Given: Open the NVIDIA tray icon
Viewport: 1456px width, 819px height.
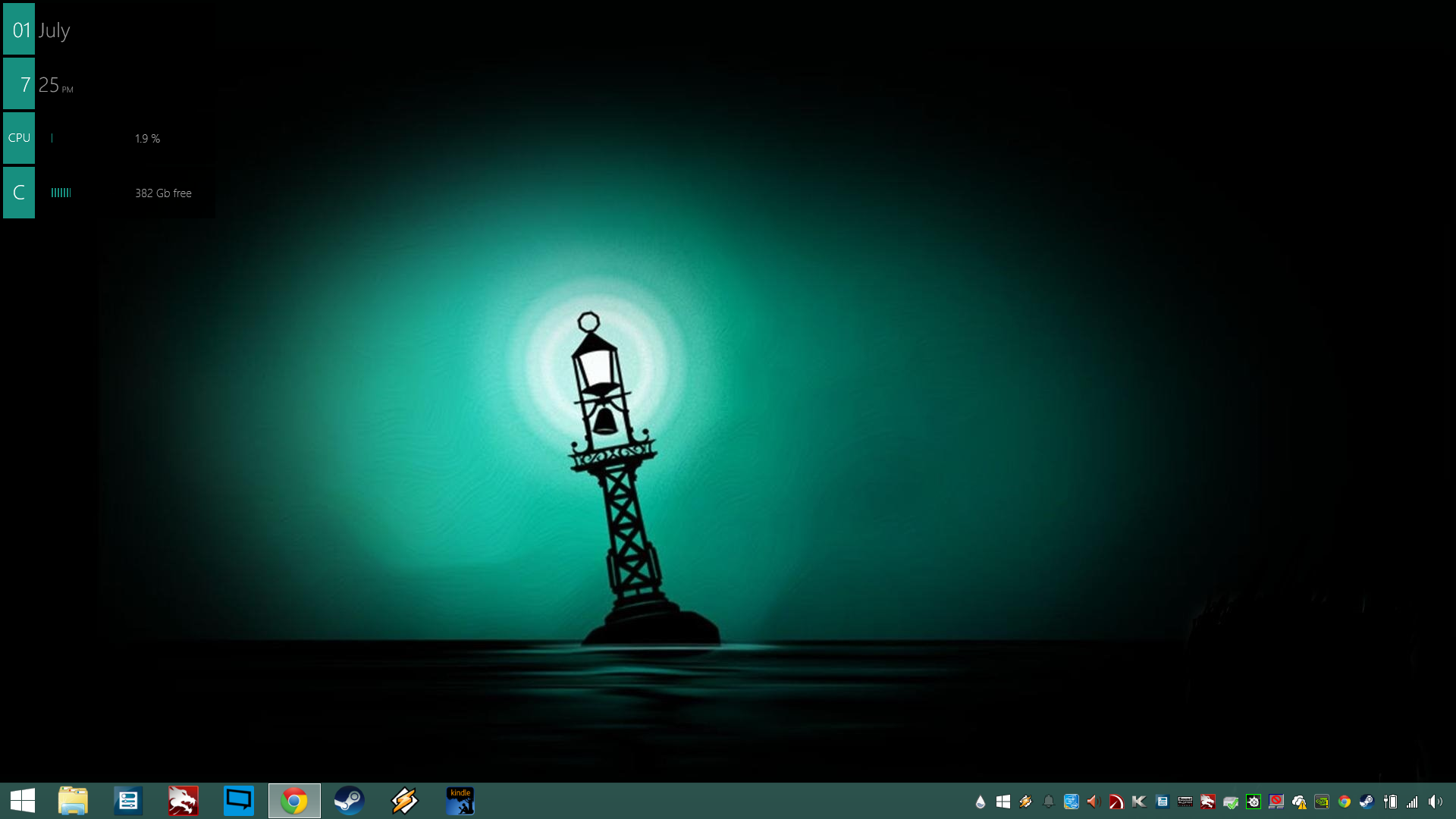Looking at the screenshot, I should point(1322,802).
